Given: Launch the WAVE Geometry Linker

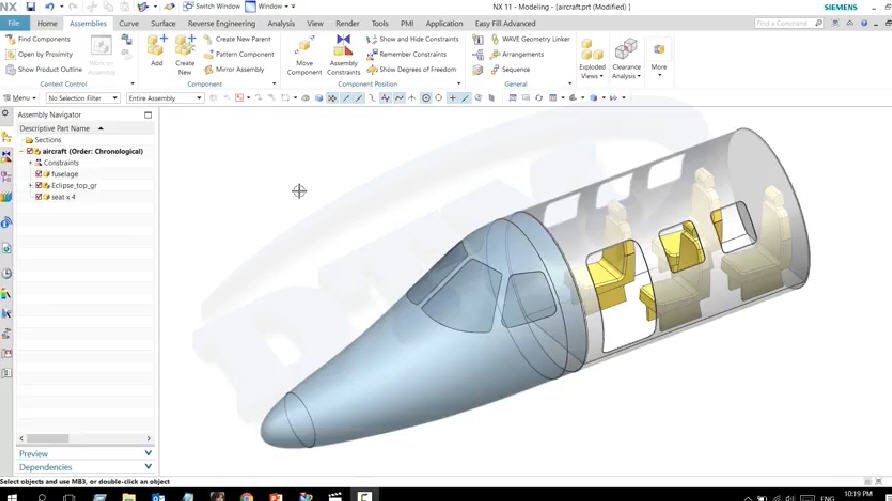Looking at the screenshot, I should (528, 40).
